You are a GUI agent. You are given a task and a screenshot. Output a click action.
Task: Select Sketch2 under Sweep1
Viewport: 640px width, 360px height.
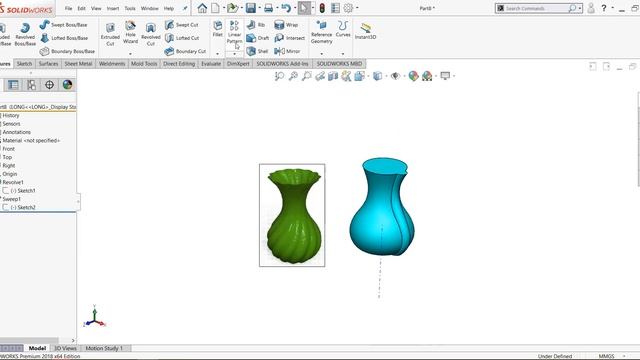[x=23, y=207]
